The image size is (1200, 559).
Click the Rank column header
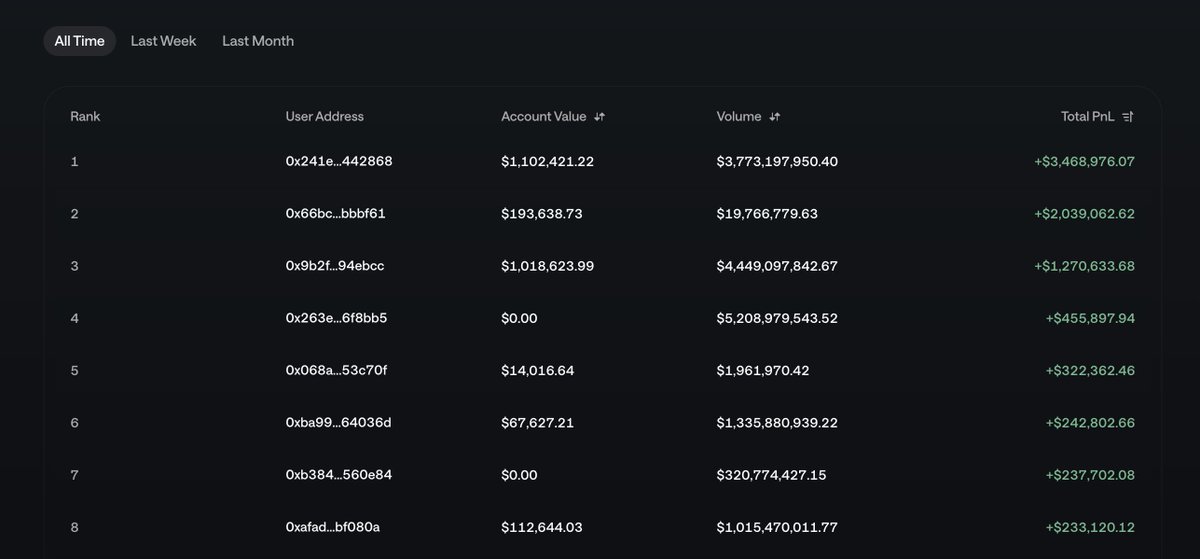click(x=85, y=117)
